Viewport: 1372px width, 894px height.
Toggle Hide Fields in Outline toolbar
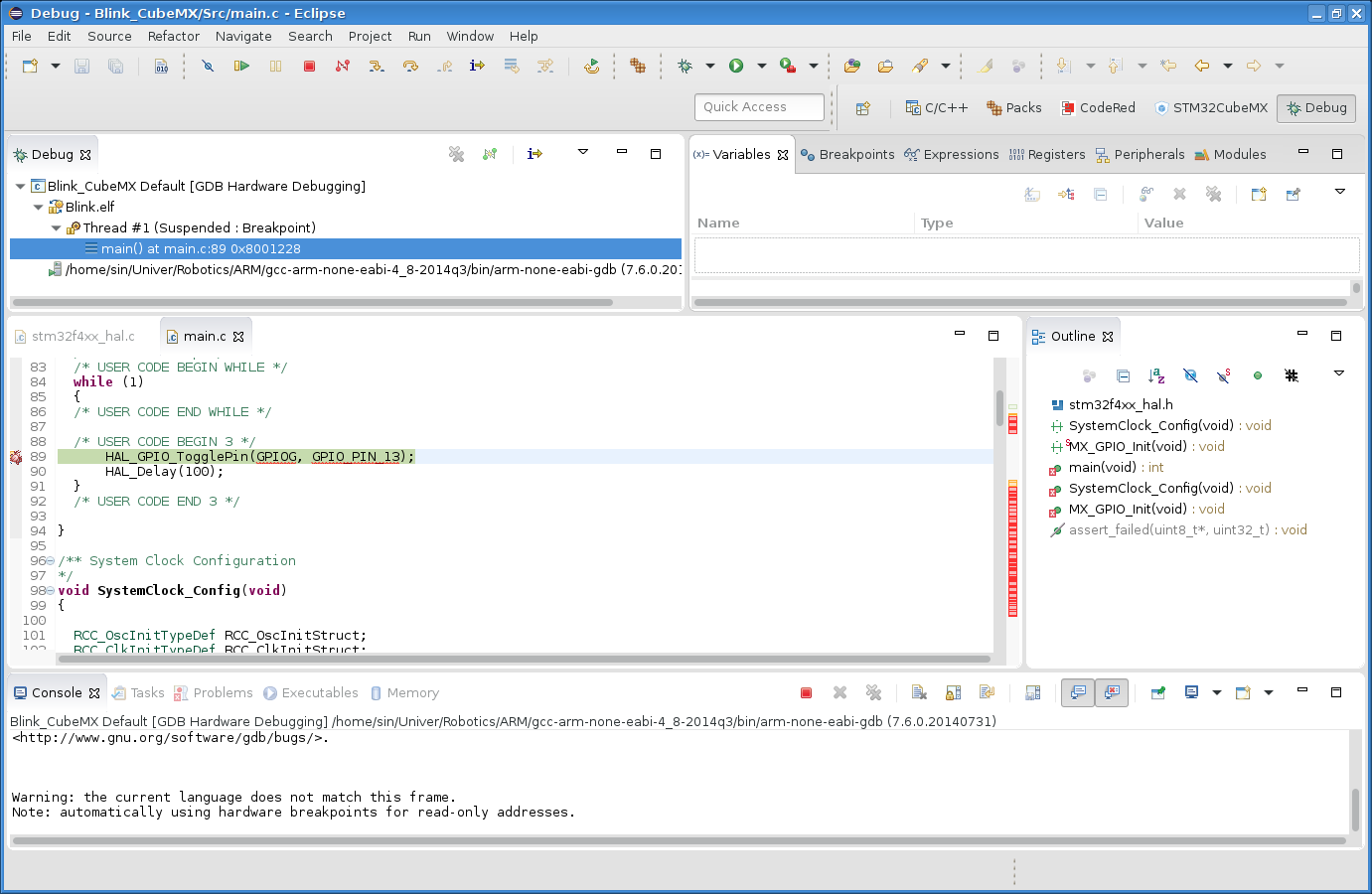1190,375
